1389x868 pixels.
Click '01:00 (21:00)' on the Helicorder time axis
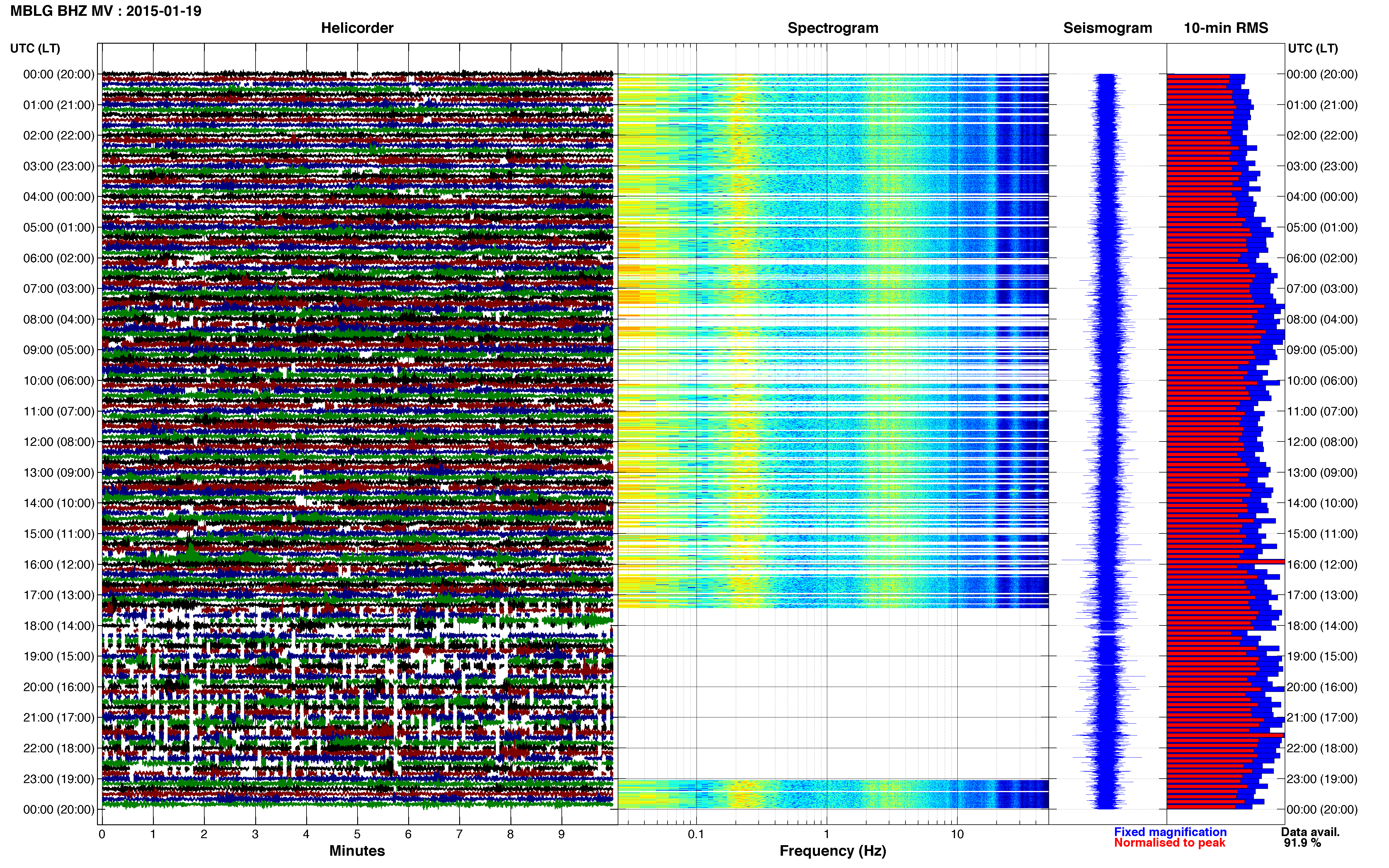click(59, 105)
